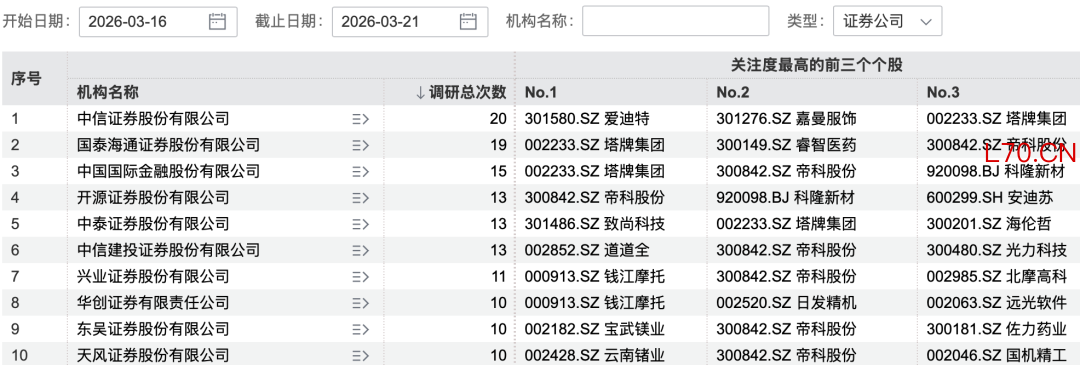Image resolution: width=1080 pixels, height=365 pixels.
Task: Click detail icon for 开源证券股份有限公司
Action: pos(360,198)
